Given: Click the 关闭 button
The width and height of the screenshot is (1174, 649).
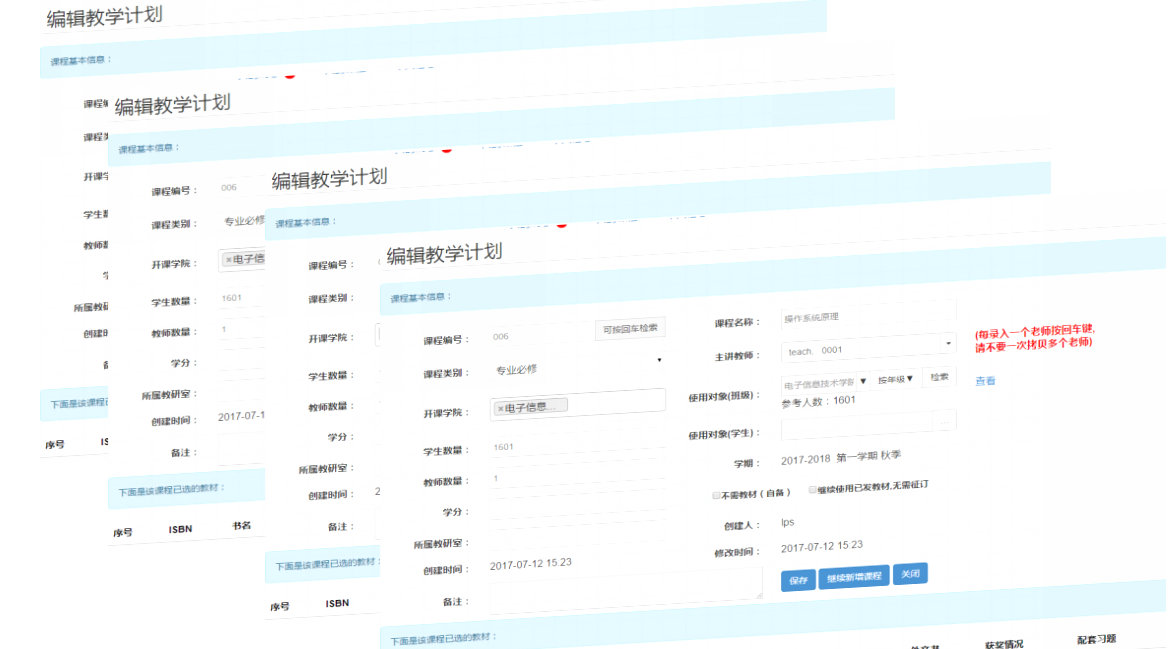Looking at the screenshot, I should coord(910,574).
